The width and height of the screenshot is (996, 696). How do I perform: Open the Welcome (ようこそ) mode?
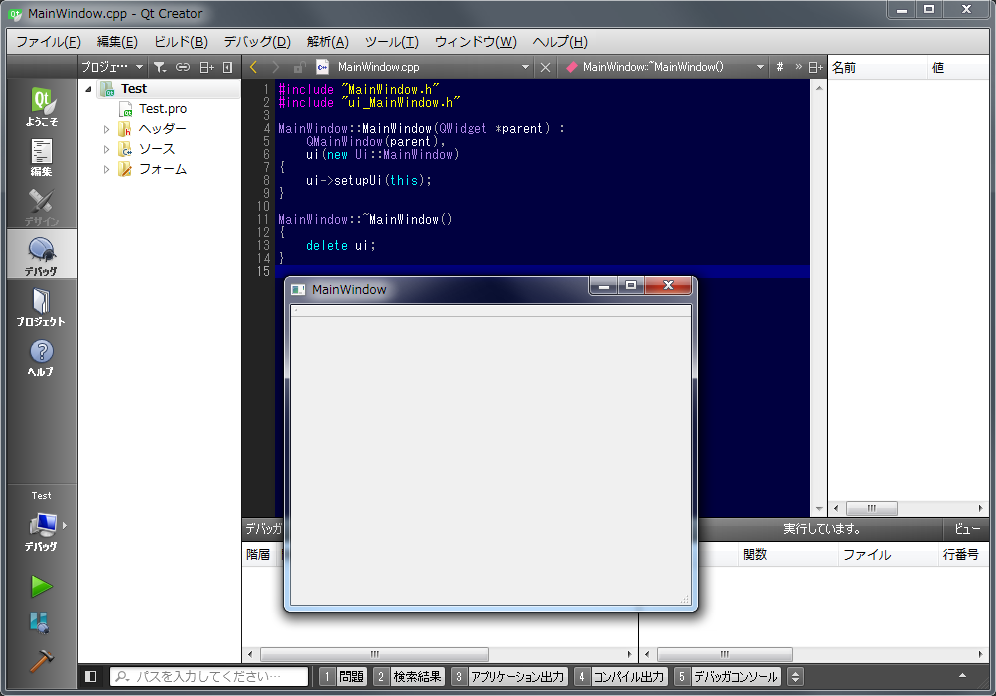point(42,106)
